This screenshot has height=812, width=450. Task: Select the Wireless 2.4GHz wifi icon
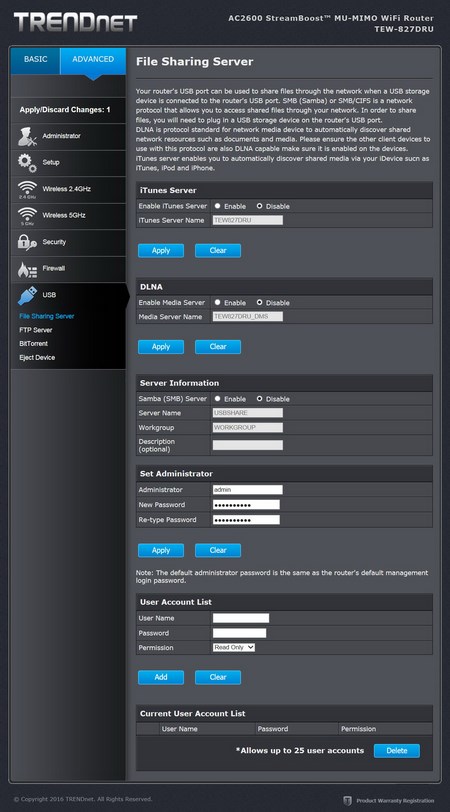pyautogui.click(x=27, y=190)
